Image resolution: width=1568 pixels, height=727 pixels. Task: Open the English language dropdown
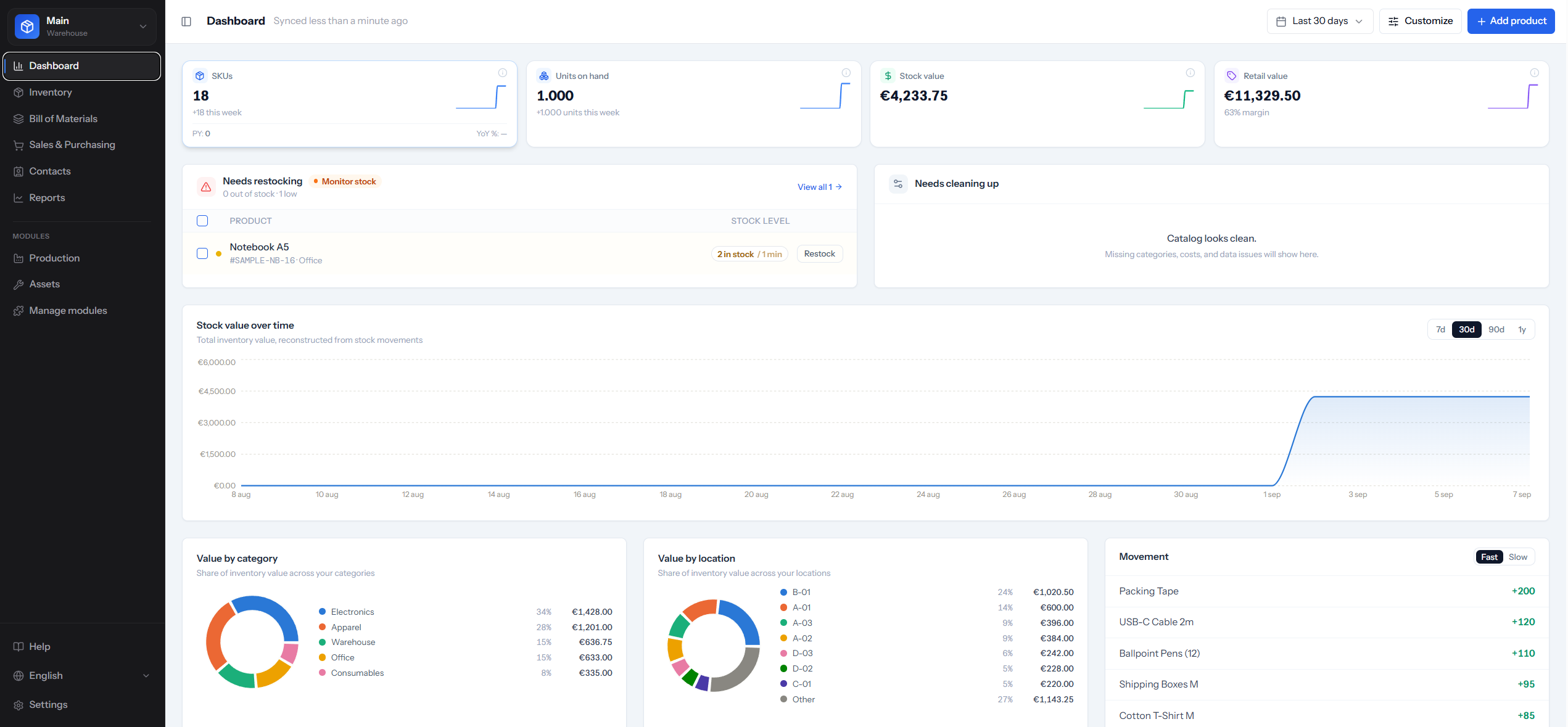pyautogui.click(x=82, y=676)
